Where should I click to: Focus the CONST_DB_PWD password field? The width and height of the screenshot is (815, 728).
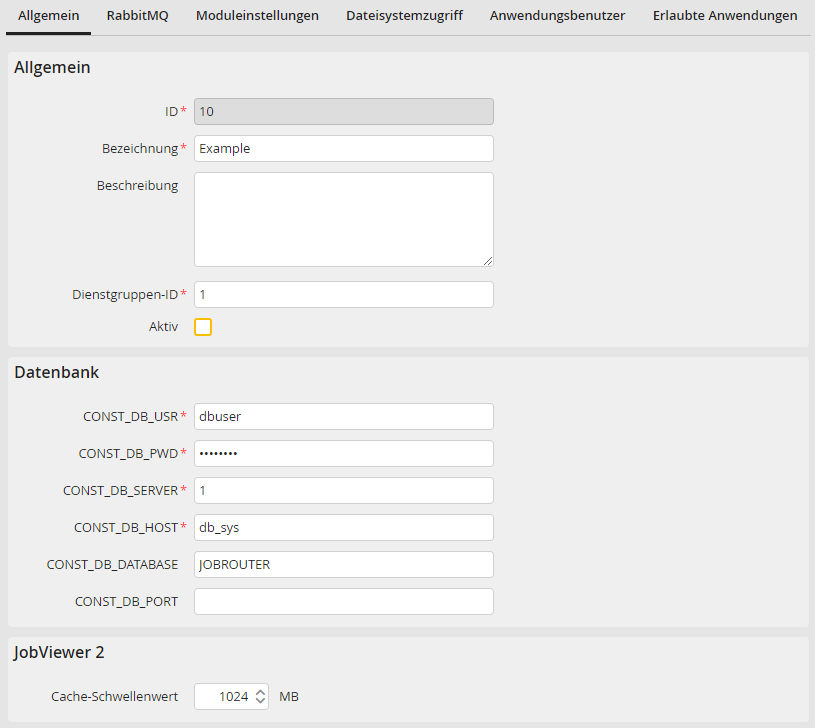point(343,453)
